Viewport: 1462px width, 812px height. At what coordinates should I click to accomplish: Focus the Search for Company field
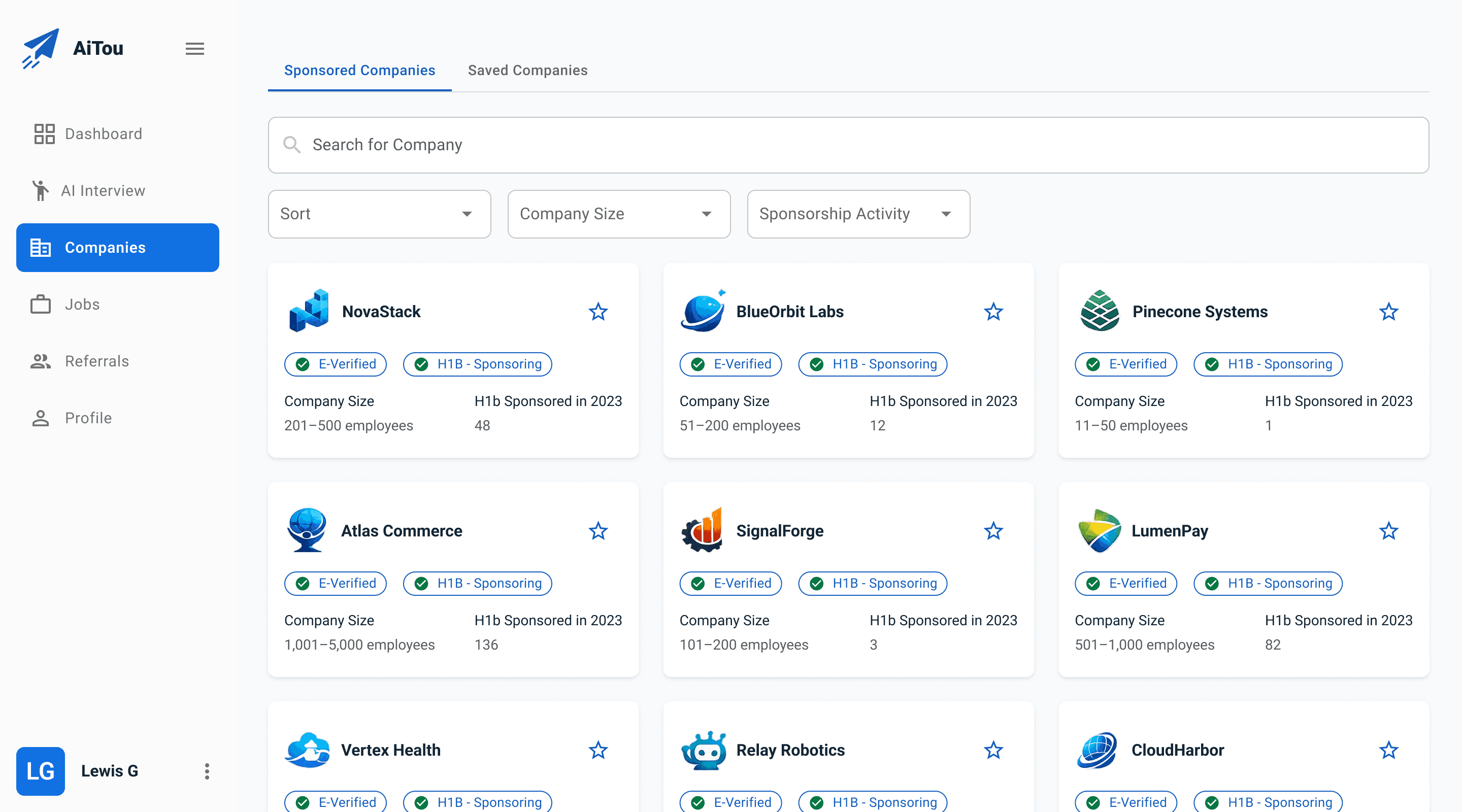pyautogui.click(x=848, y=145)
